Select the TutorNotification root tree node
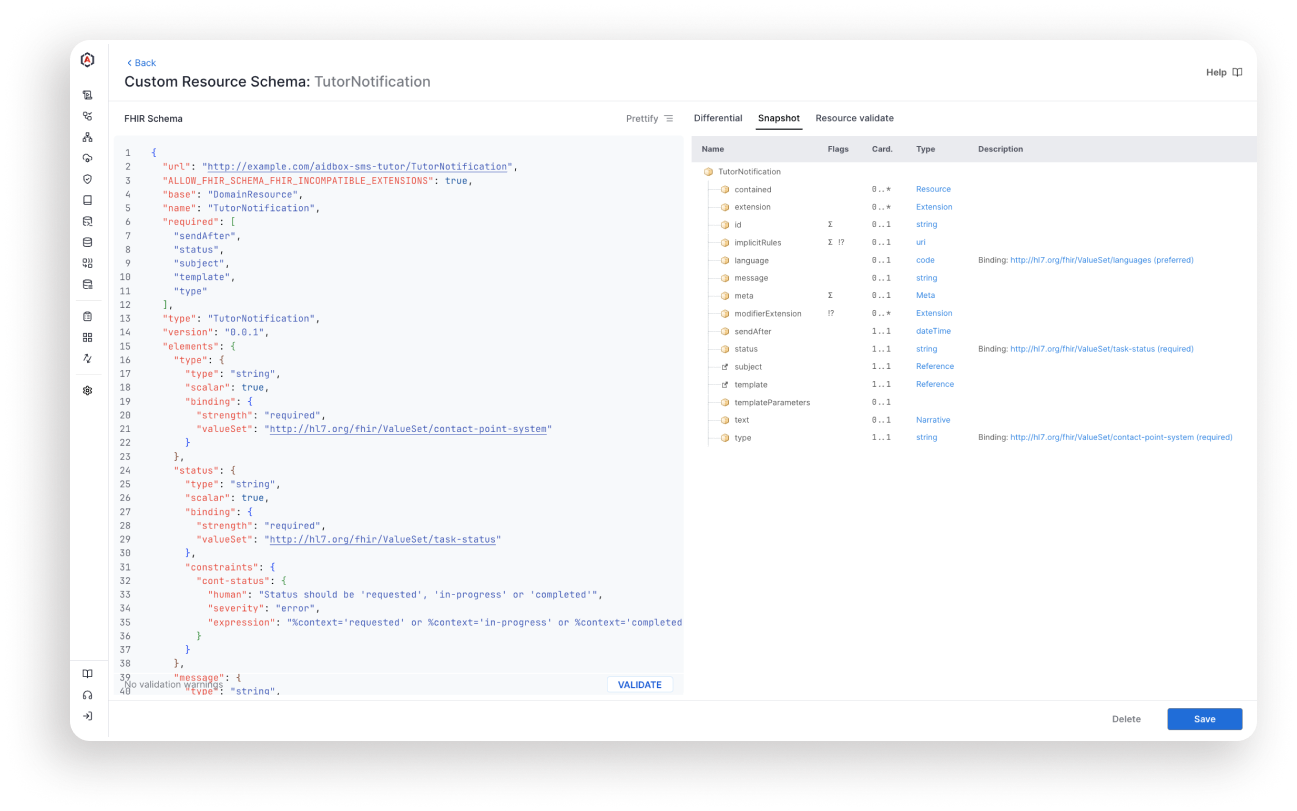Viewport: 1297px width, 811px height. tap(748, 172)
